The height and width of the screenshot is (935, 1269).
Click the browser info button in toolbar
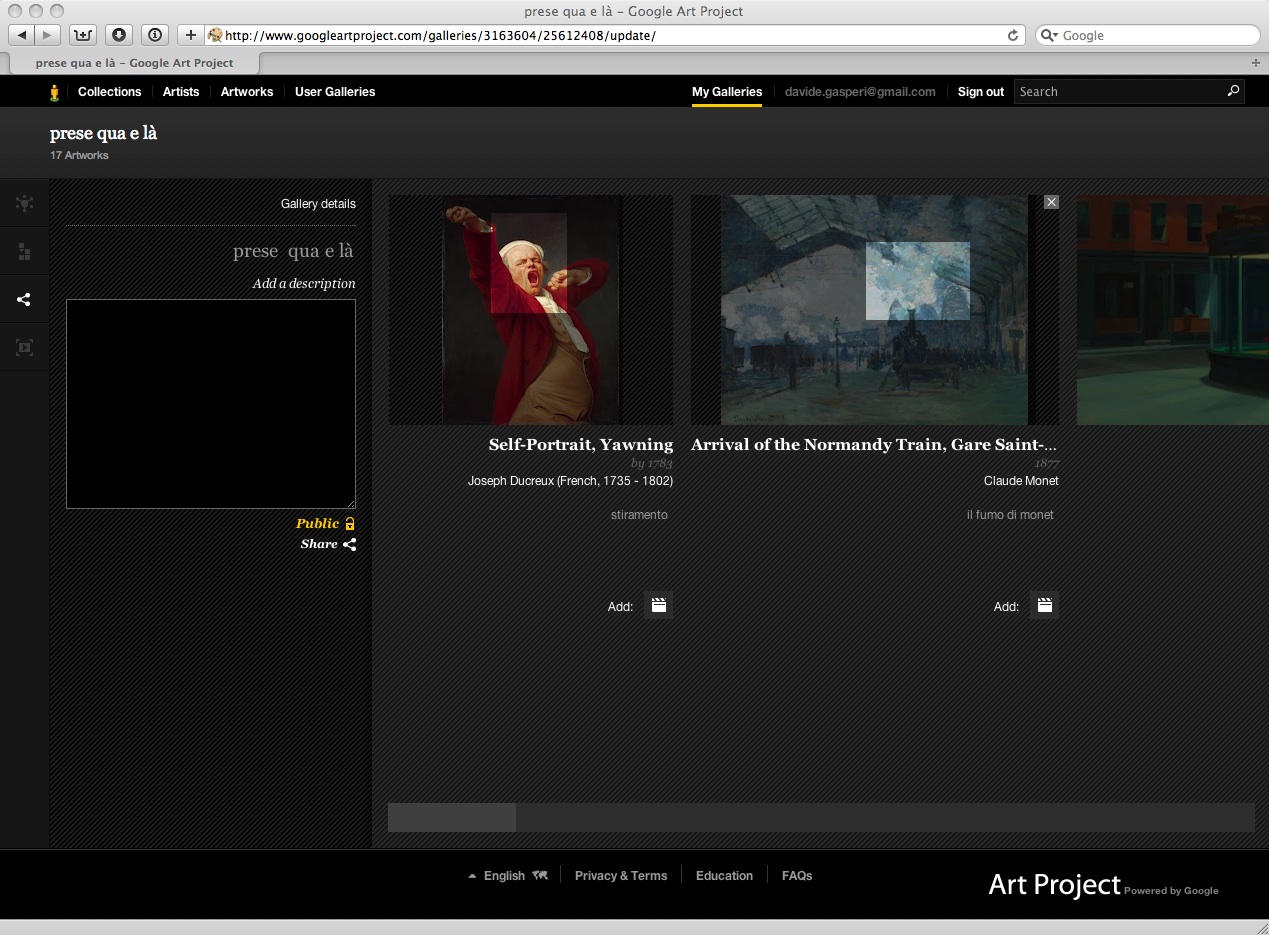pyautogui.click(x=155, y=35)
